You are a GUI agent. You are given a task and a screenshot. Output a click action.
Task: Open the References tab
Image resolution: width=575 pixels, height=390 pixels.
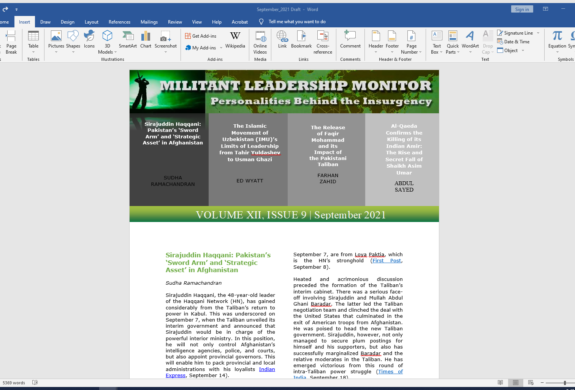(120, 22)
